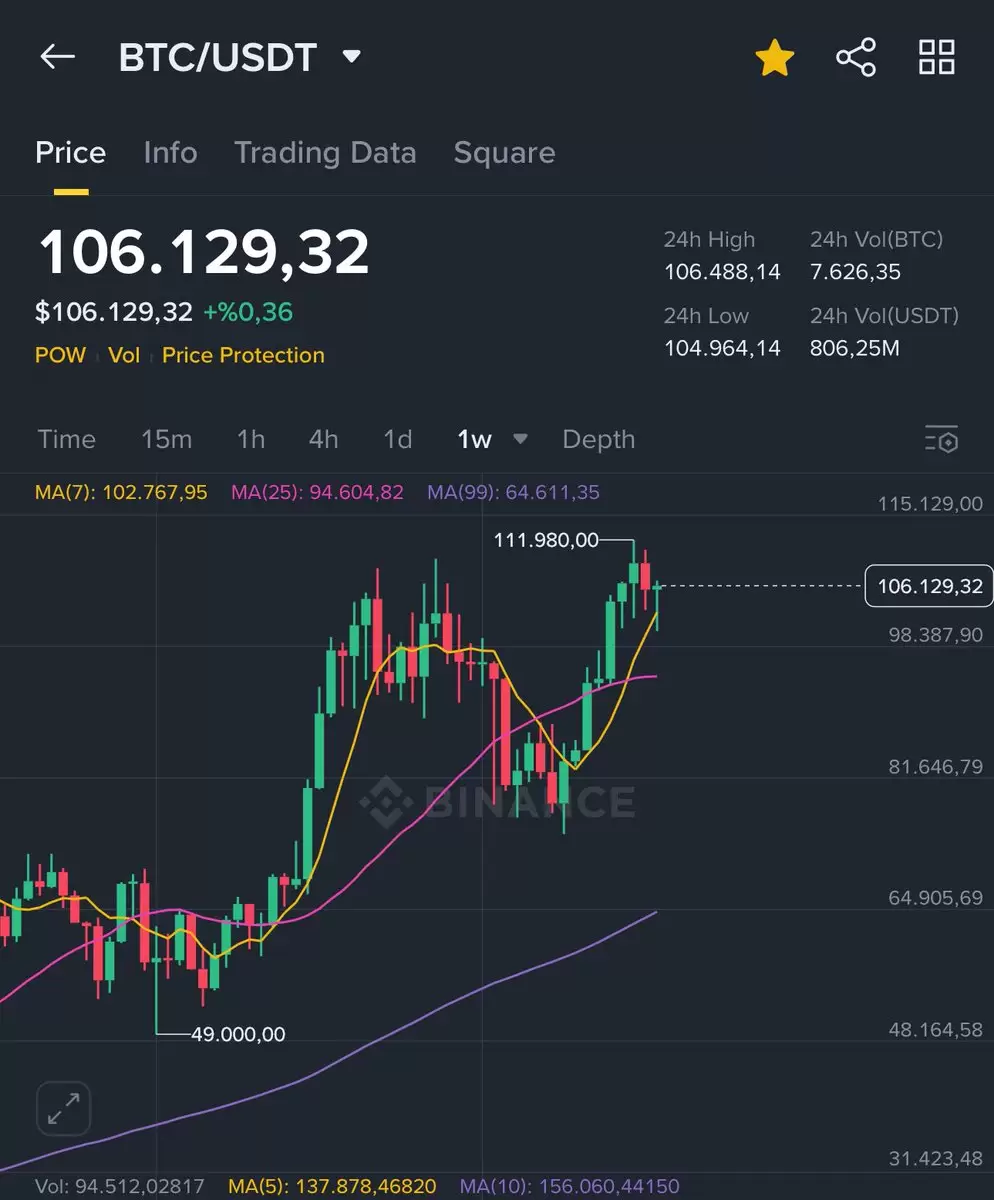
Task: Open the Square tab
Action: [504, 153]
